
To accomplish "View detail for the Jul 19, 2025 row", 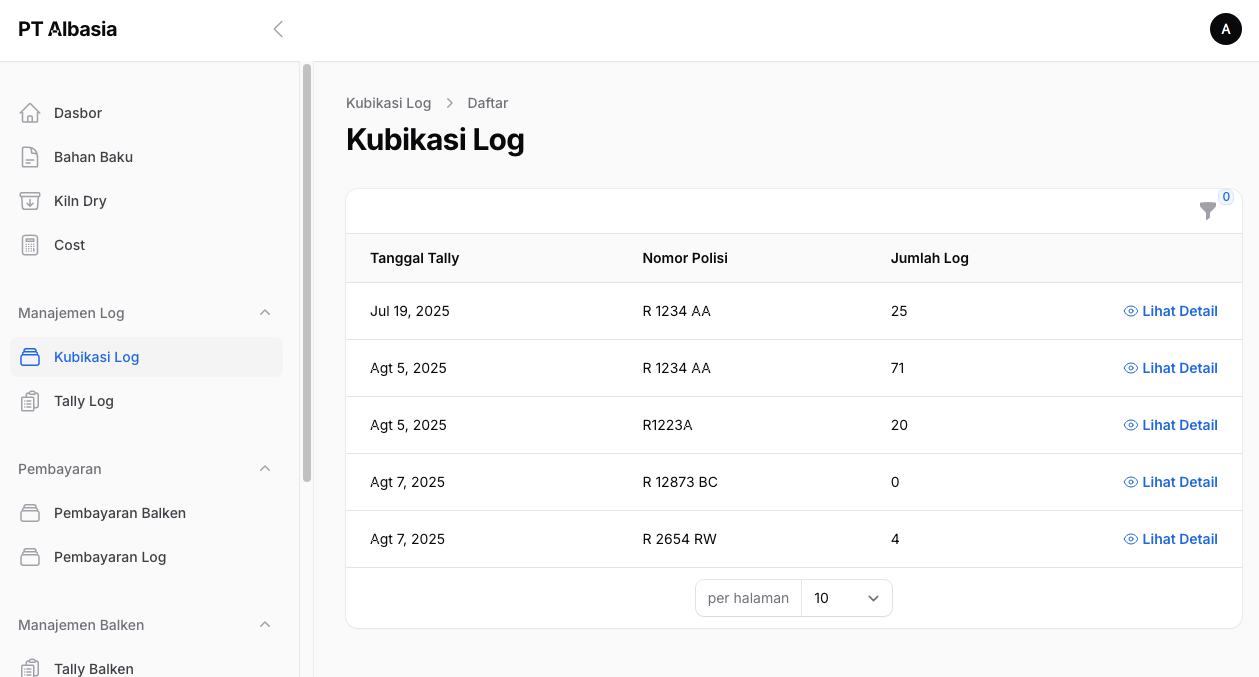I will click(x=1170, y=311).
